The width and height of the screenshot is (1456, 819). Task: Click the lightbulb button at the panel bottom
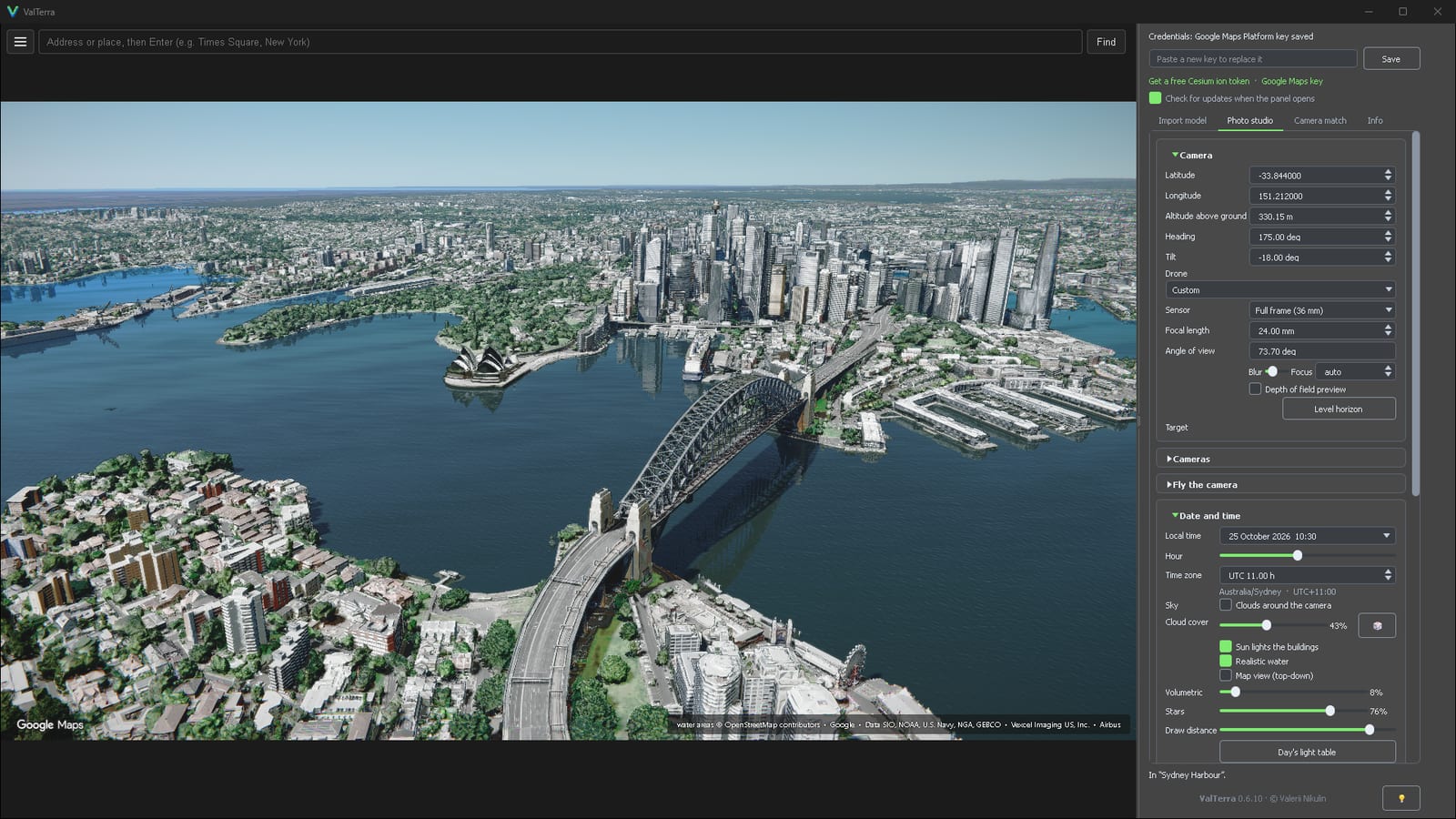click(1401, 798)
